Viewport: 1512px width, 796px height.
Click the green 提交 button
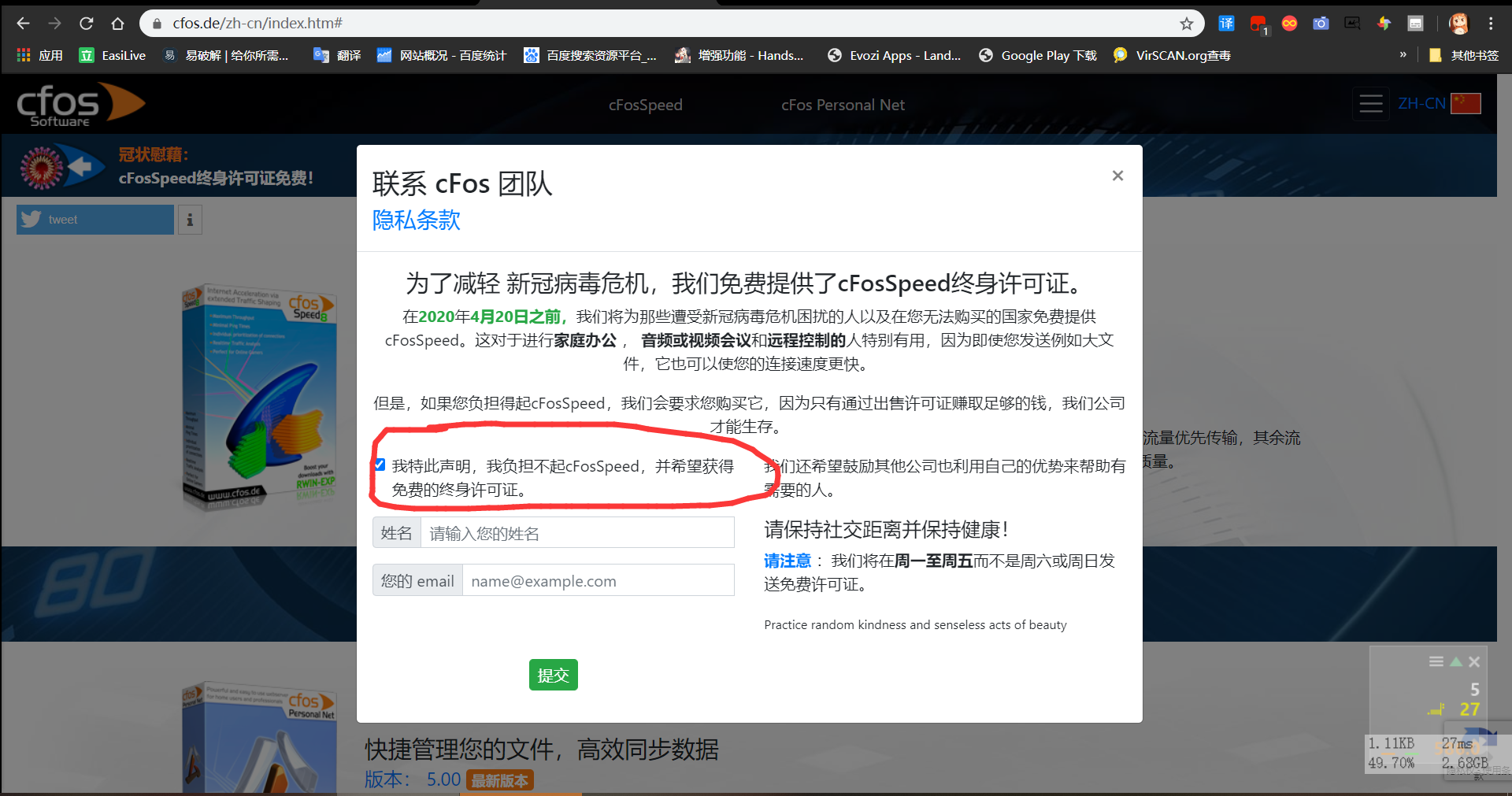point(553,675)
